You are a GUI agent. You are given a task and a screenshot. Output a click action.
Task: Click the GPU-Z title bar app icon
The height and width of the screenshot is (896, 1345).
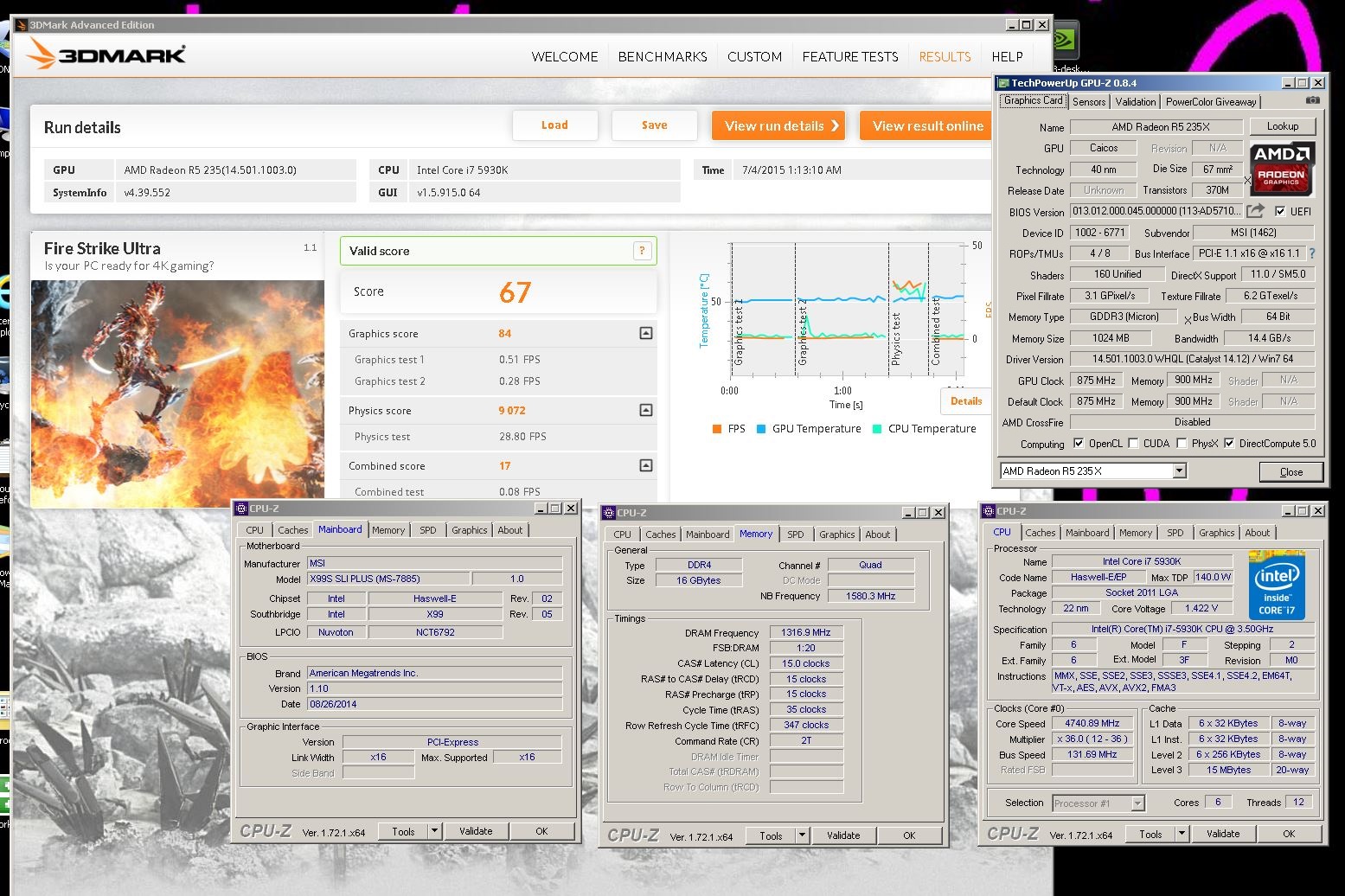pos(1003,83)
